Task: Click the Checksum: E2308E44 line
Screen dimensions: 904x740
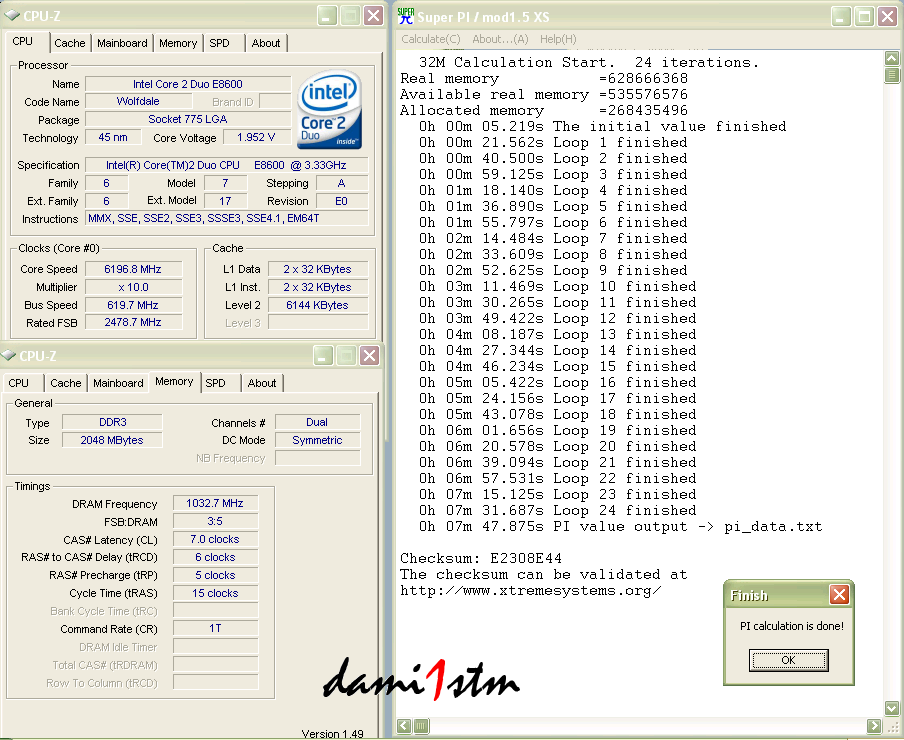Action: point(481,558)
